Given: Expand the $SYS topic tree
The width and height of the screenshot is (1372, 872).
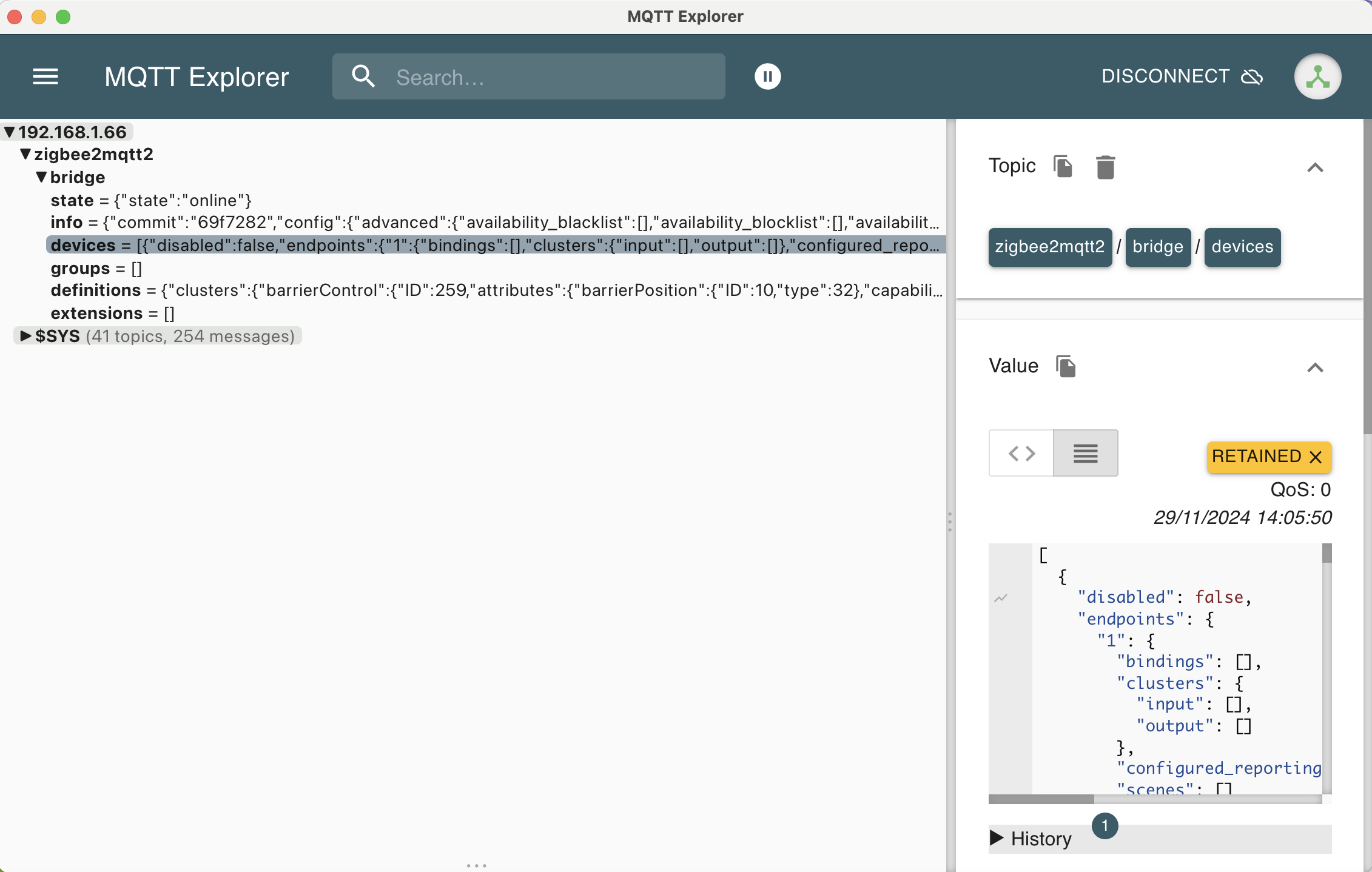Looking at the screenshot, I should 25,336.
